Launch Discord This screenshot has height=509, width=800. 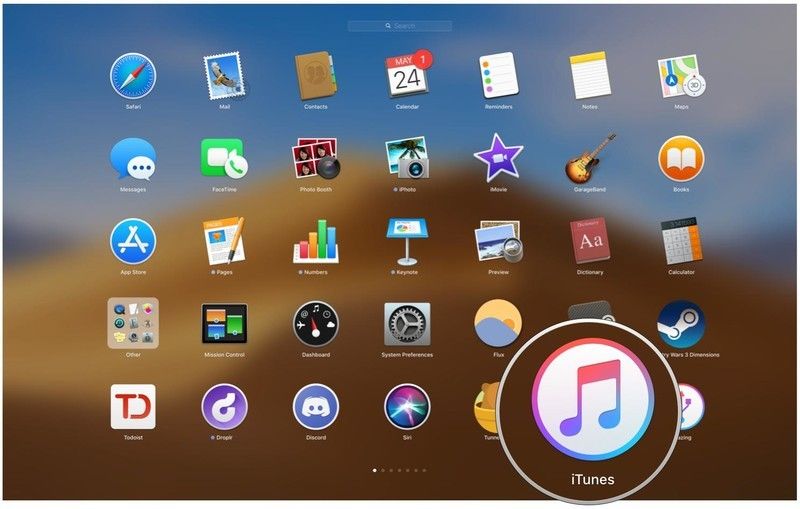coord(315,407)
